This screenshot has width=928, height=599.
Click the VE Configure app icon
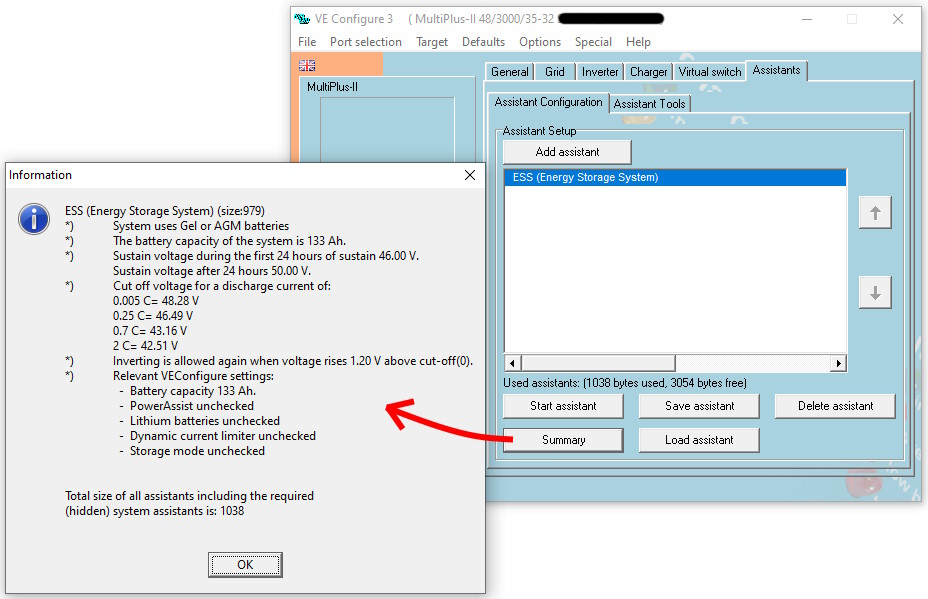point(302,19)
